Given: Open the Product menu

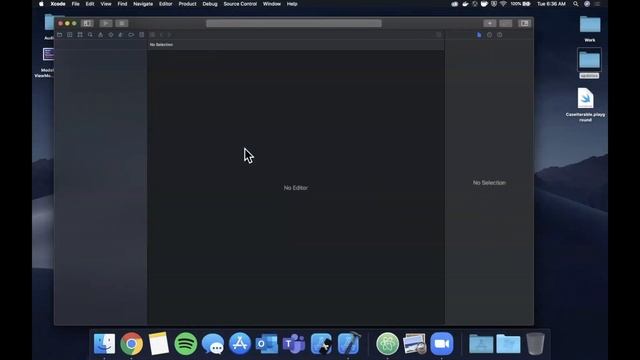Looking at the screenshot, I should point(187,4).
